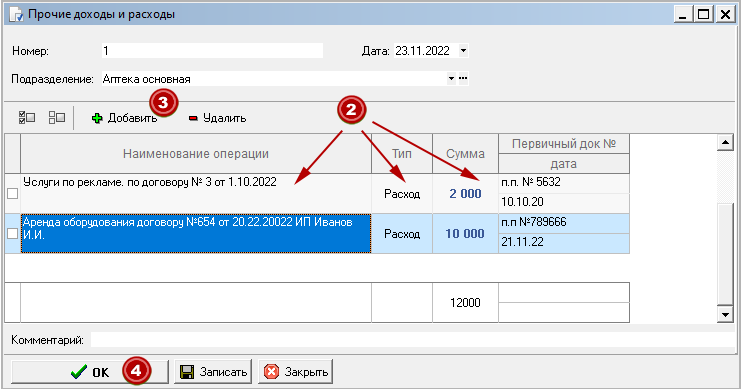Screen dimensions: 742x389
Task: Click the Подразделение field Аптека основная
Action: 274,79
